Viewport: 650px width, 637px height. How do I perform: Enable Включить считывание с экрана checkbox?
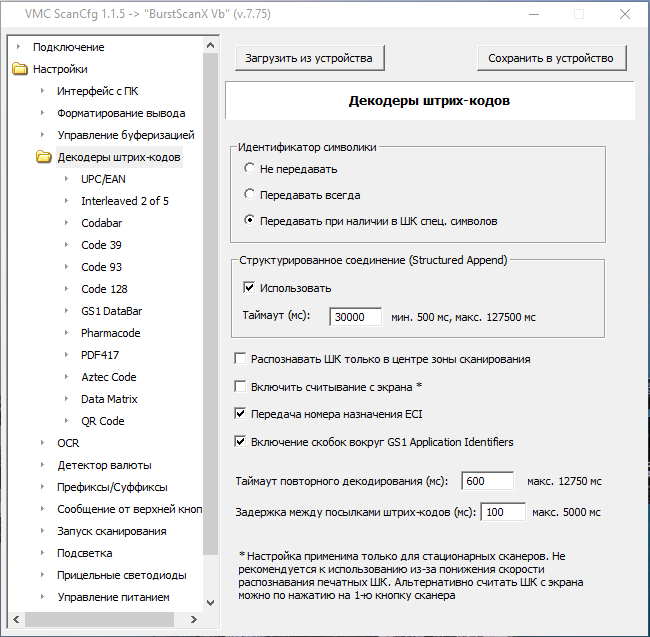(240, 386)
